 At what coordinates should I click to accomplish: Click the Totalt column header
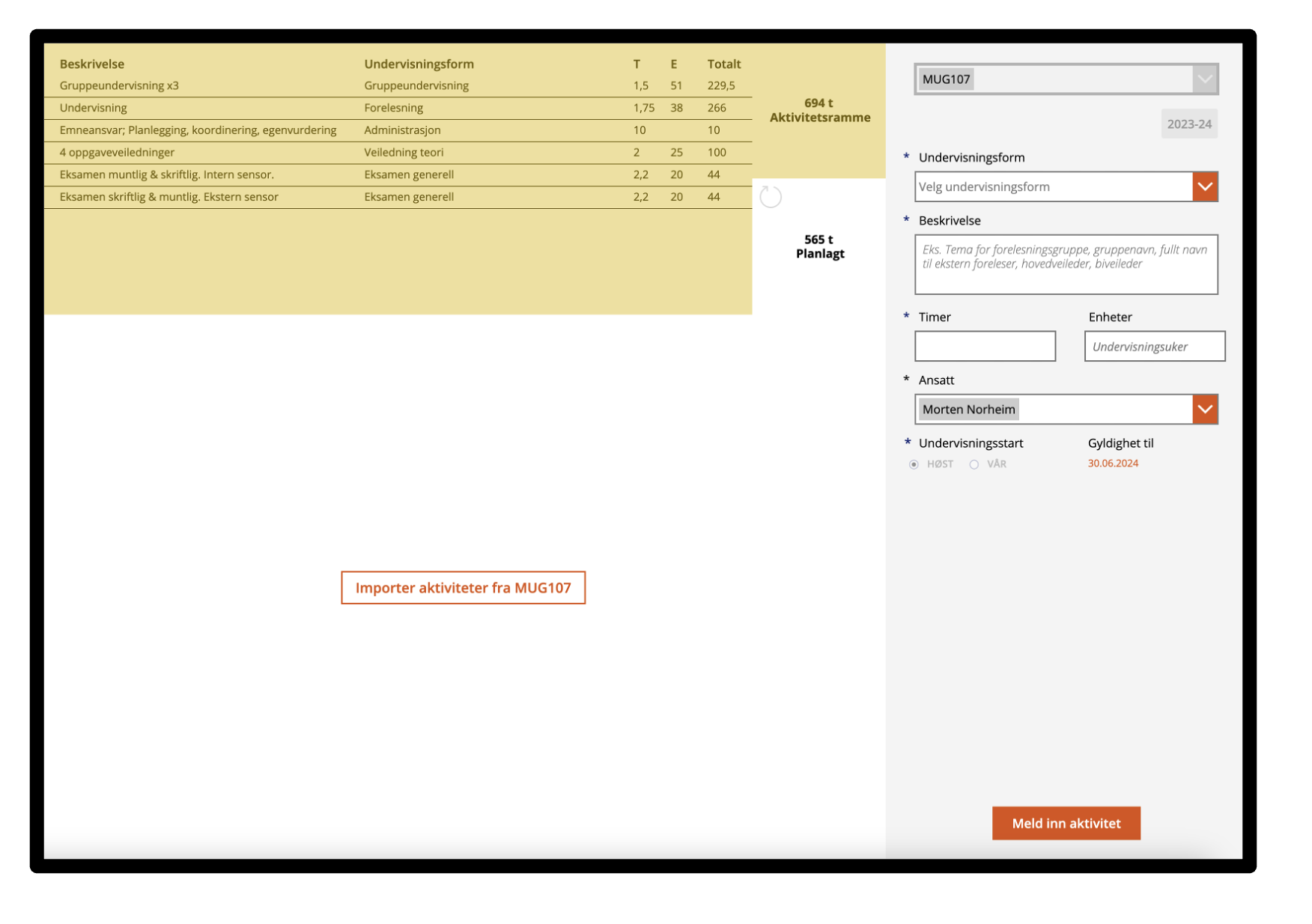click(723, 64)
